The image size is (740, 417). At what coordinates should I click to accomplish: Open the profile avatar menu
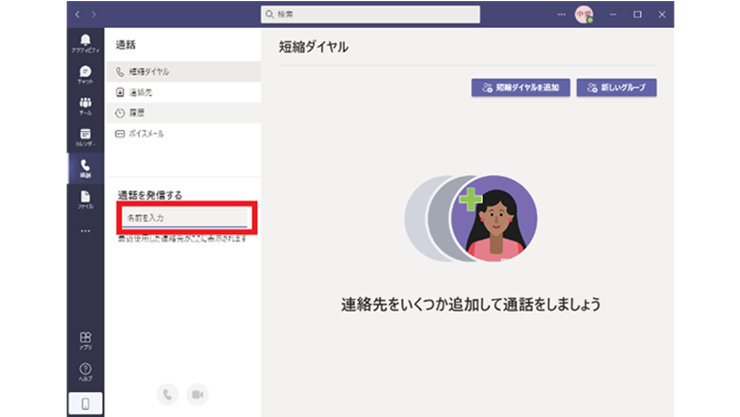(x=583, y=15)
